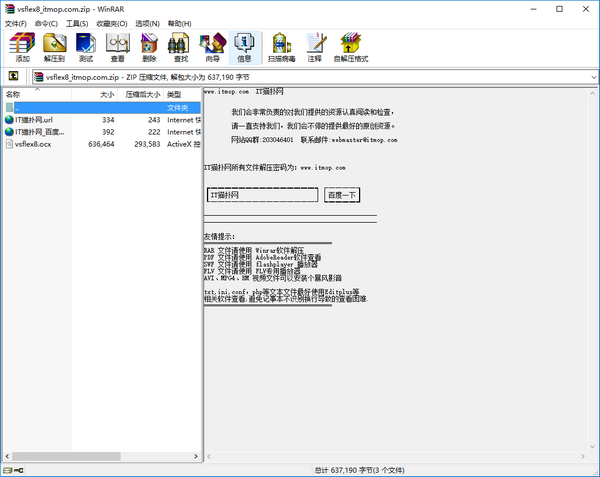Click the www.itmop.com header text in comment
This screenshot has width=600, height=477.
[227, 91]
